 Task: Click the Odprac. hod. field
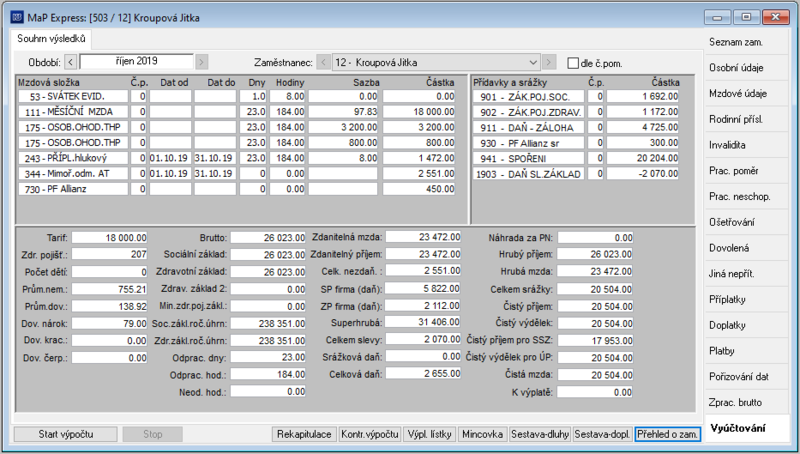(x=268, y=374)
